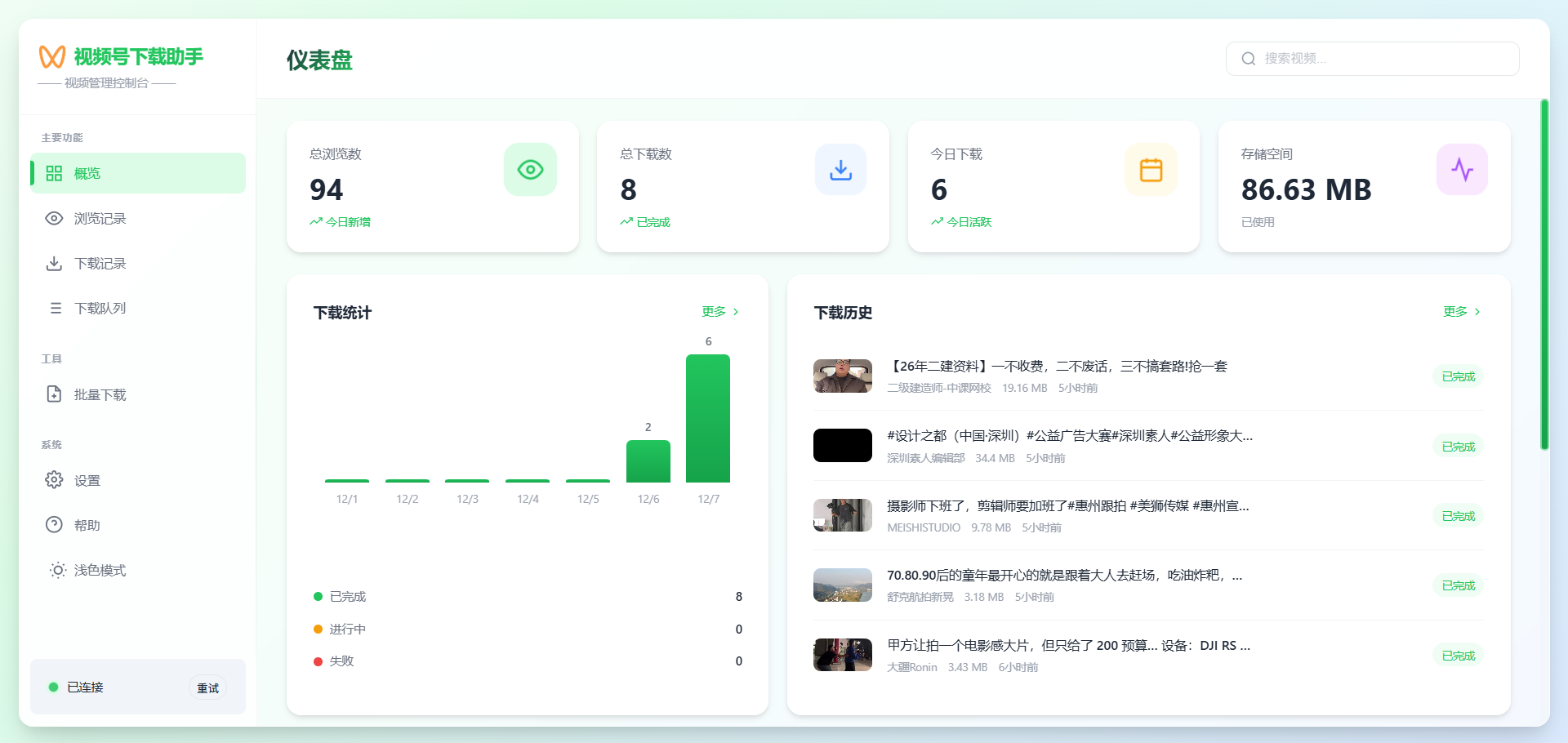Click the eye icon beside 浏览记录

[x=54, y=218]
